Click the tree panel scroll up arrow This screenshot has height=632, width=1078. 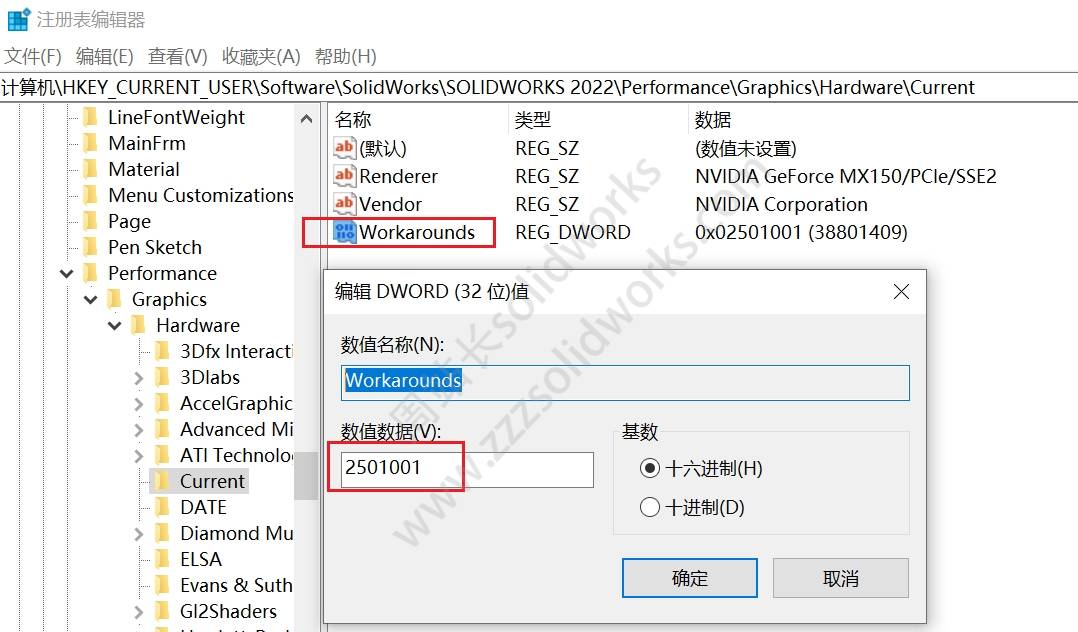[306, 118]
